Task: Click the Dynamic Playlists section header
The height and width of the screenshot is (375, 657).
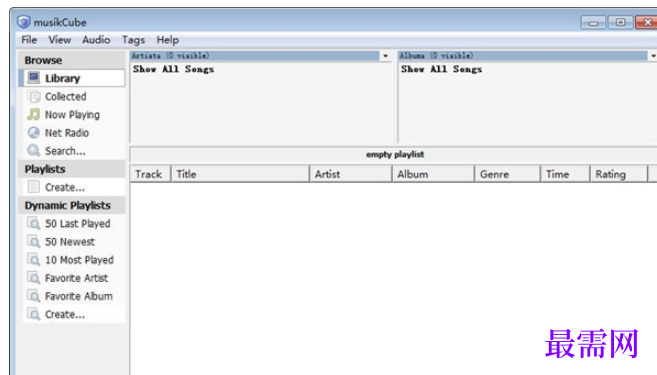Action: (x=72, y=205)
